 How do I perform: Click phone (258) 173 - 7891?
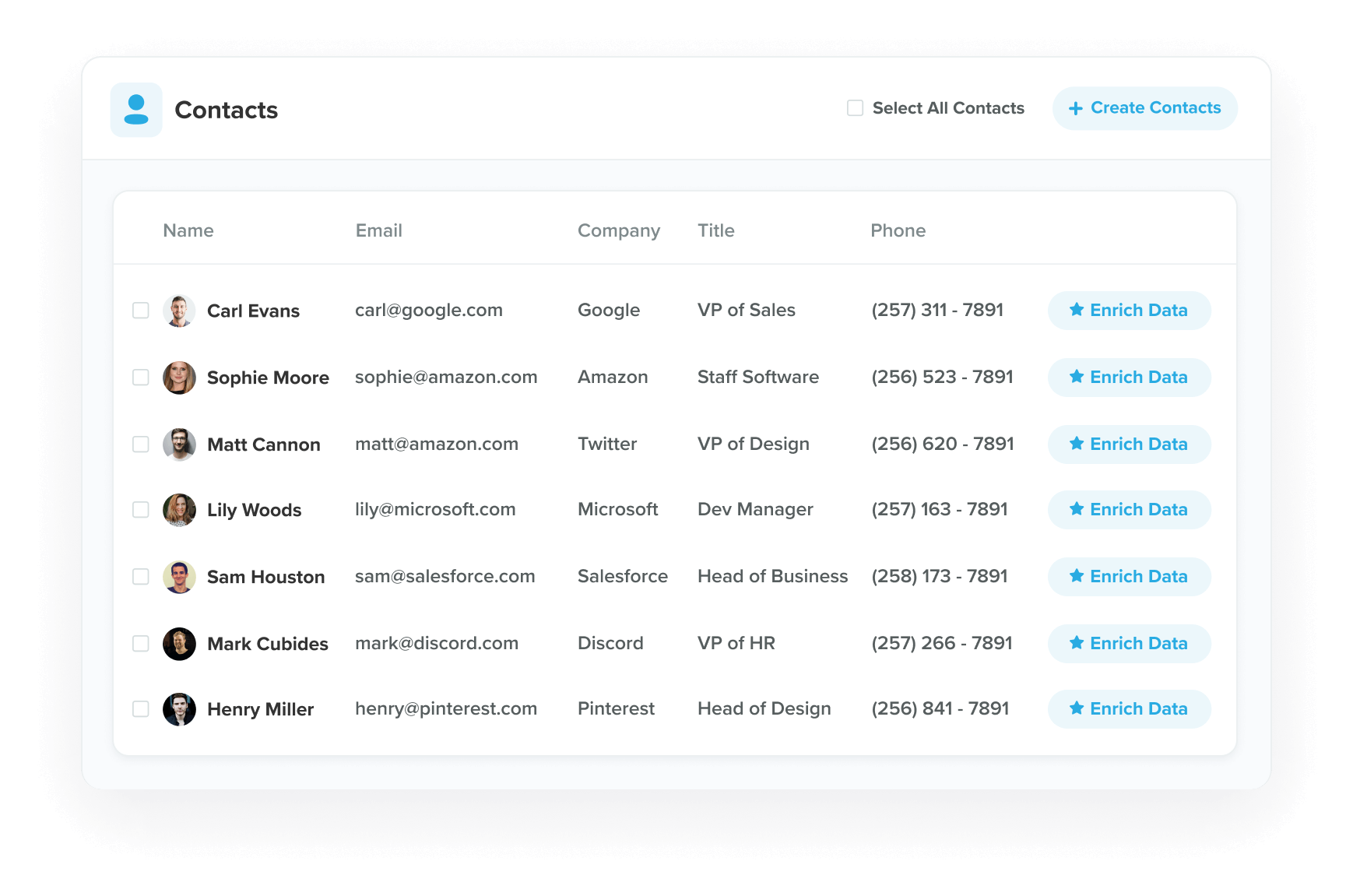[x=940, y=576]
